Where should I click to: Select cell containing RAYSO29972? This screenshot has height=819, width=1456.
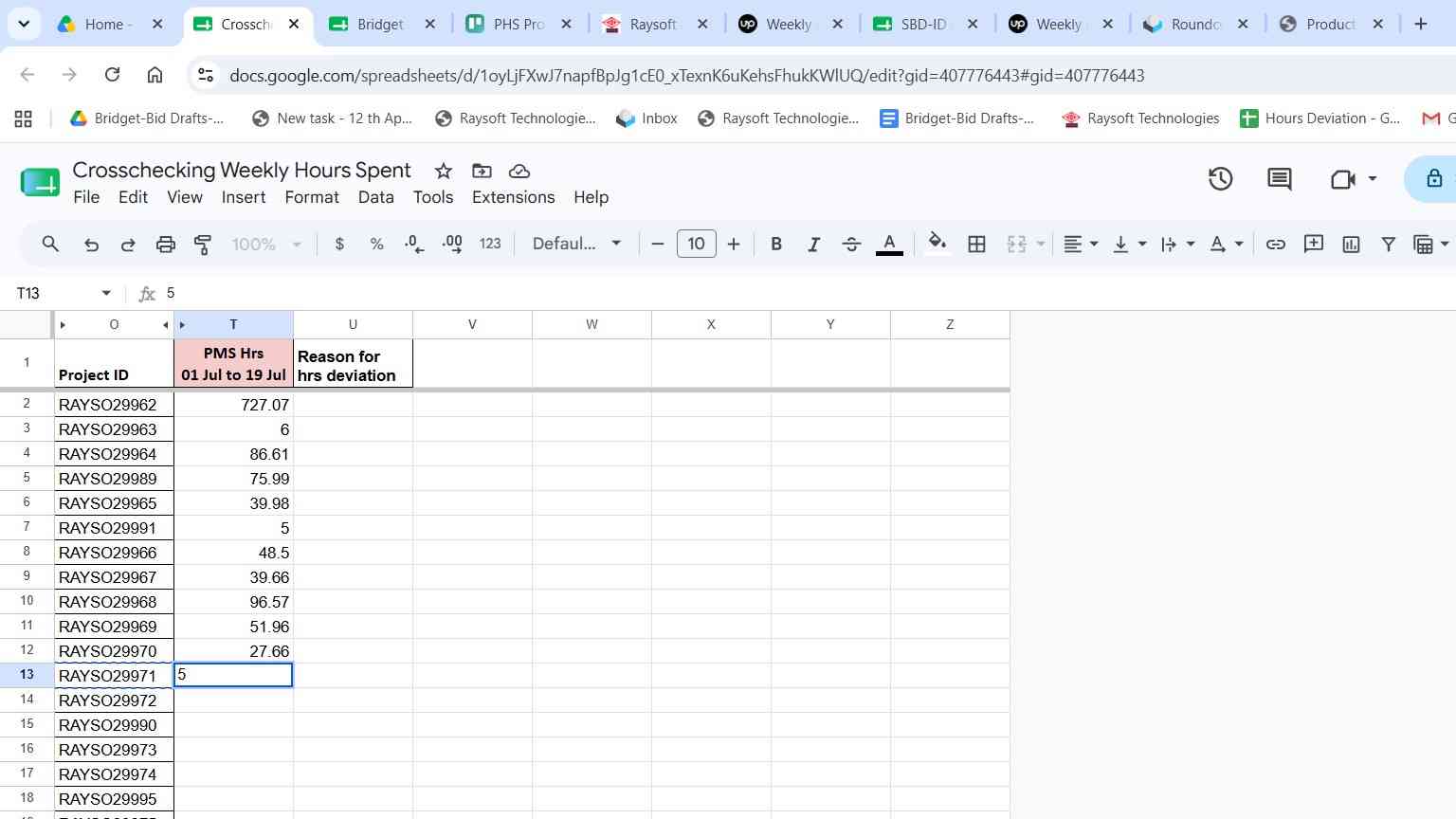(x=114, y=701)
